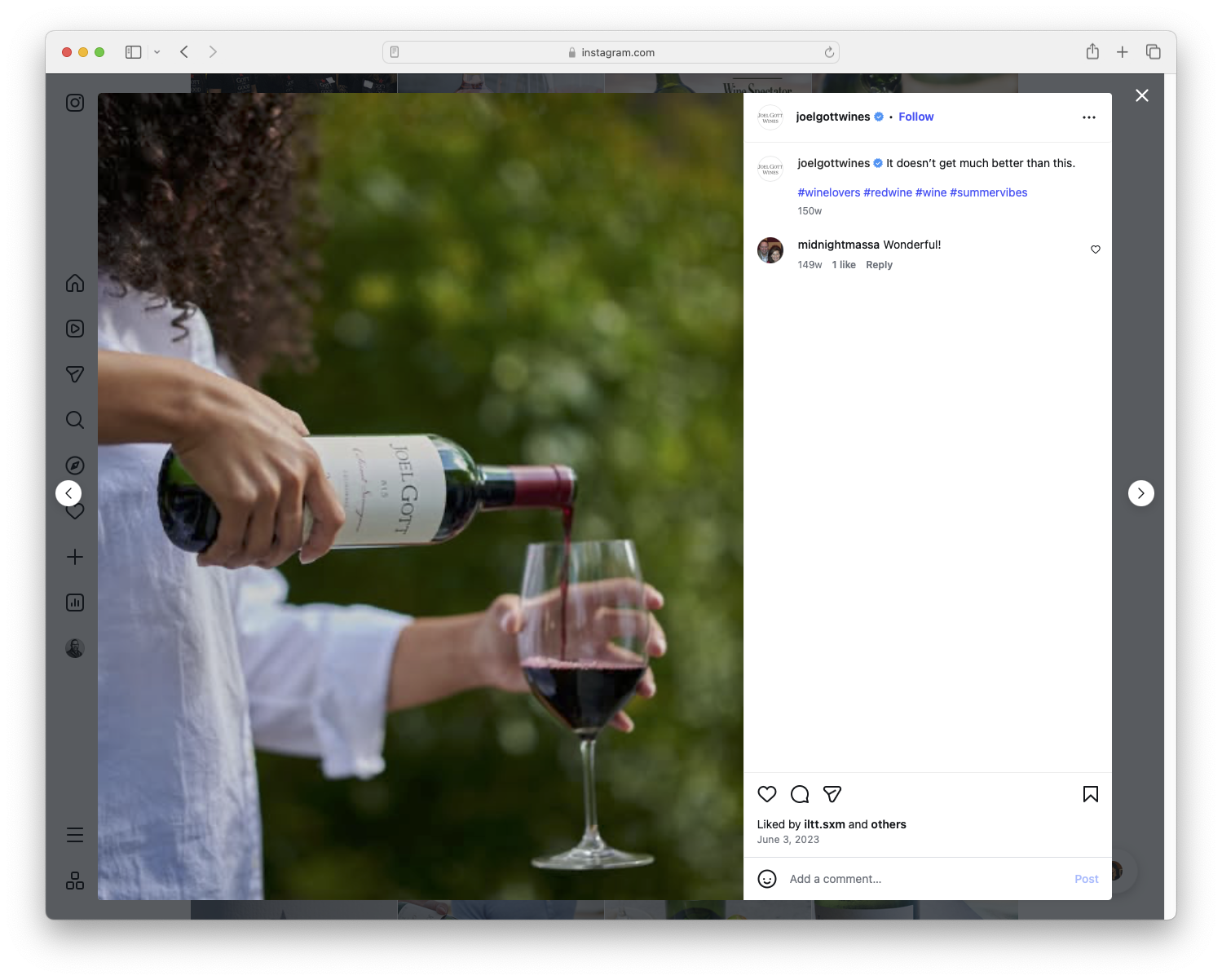This screenshot has width=1222, height=980.
Task: Toggle notifications via the sidebar heart icon
Action: [x=74, y=511]
